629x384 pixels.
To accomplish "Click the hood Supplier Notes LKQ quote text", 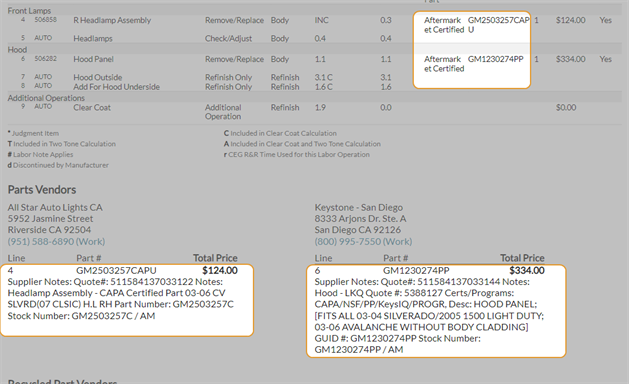I will [429, 315].
